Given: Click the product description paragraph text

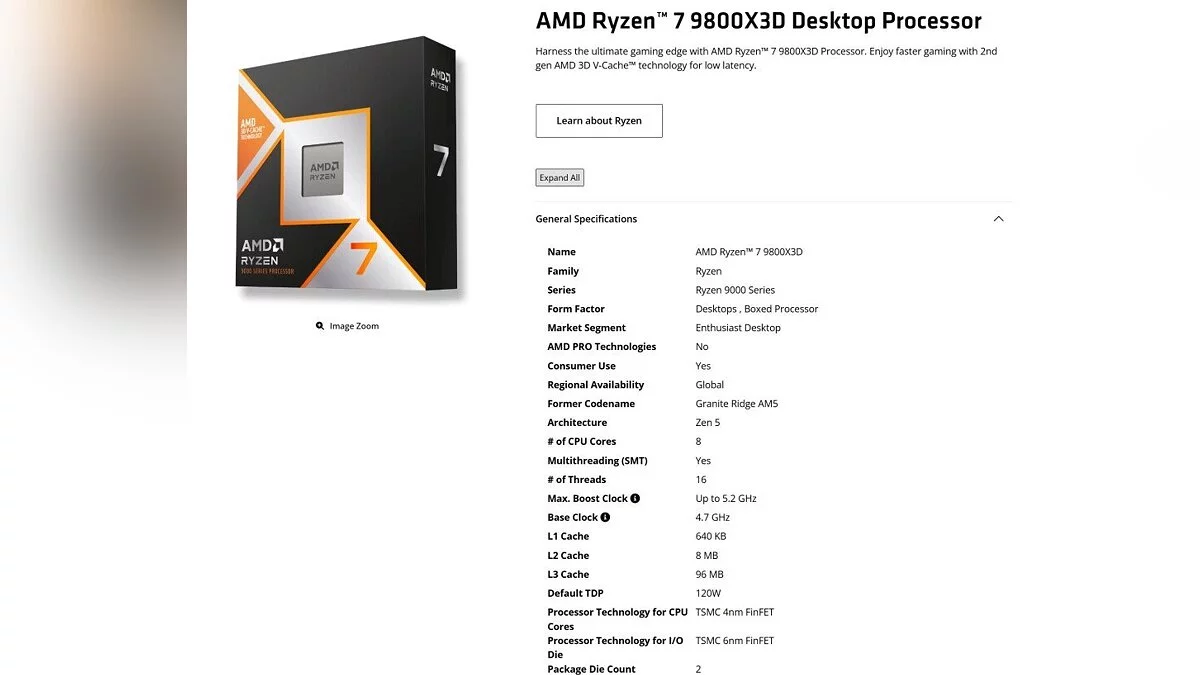Looking at the screenshot, I should (x=766, y=58).
